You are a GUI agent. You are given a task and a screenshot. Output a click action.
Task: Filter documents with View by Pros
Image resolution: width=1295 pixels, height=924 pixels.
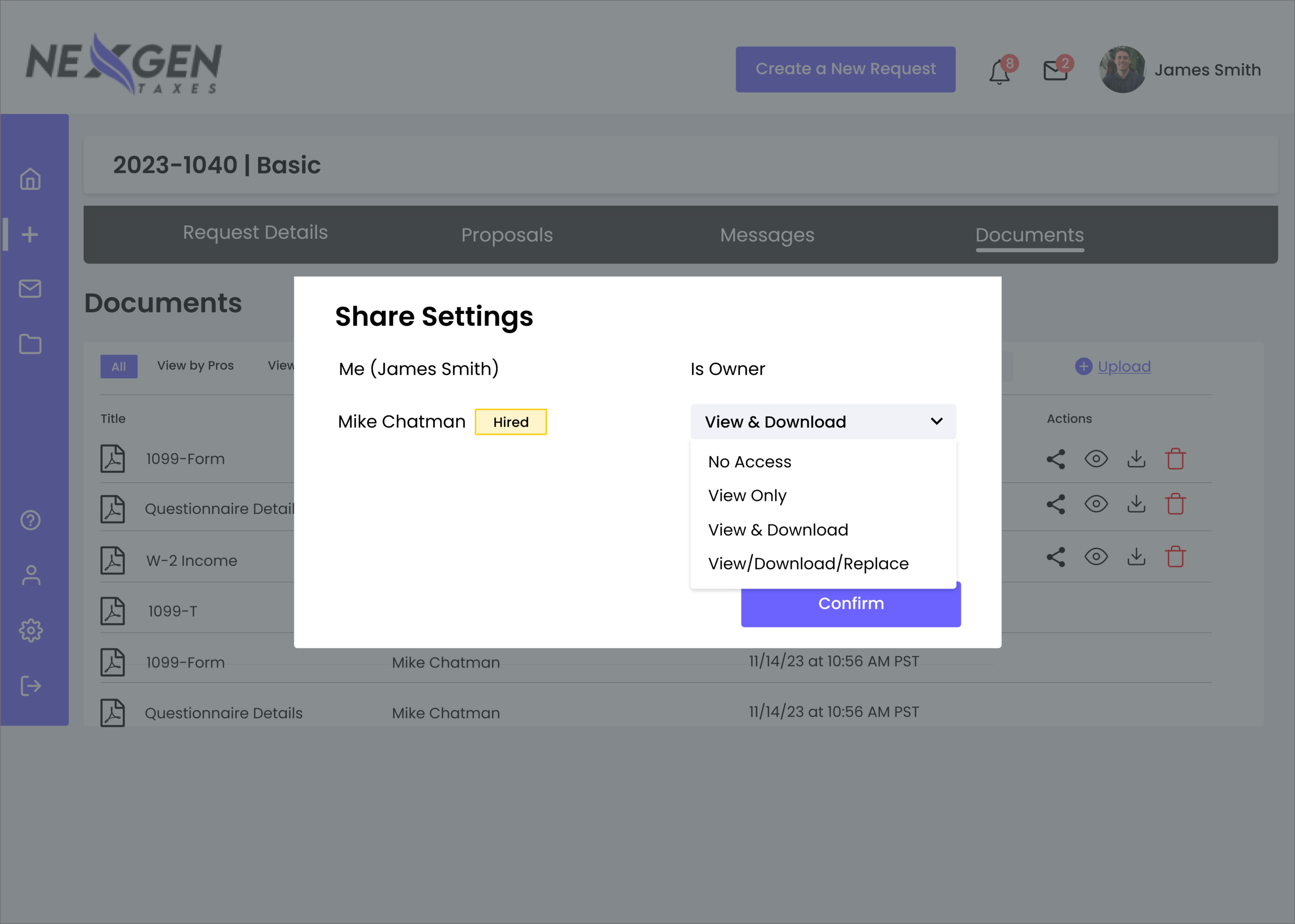(195, 365)
